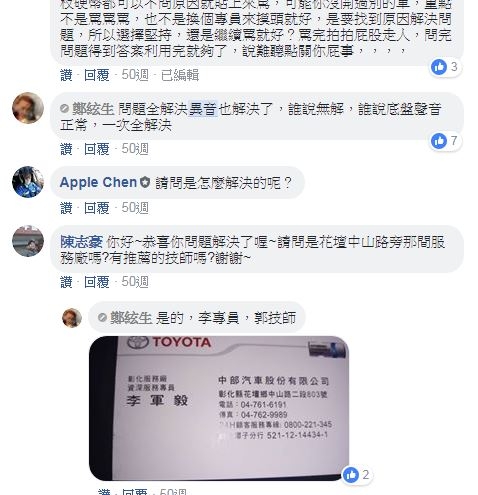Viewport: 478px width, 495px height.
Task: Open Apple Chen's profile avatar
Action: (x=28, y=182)
